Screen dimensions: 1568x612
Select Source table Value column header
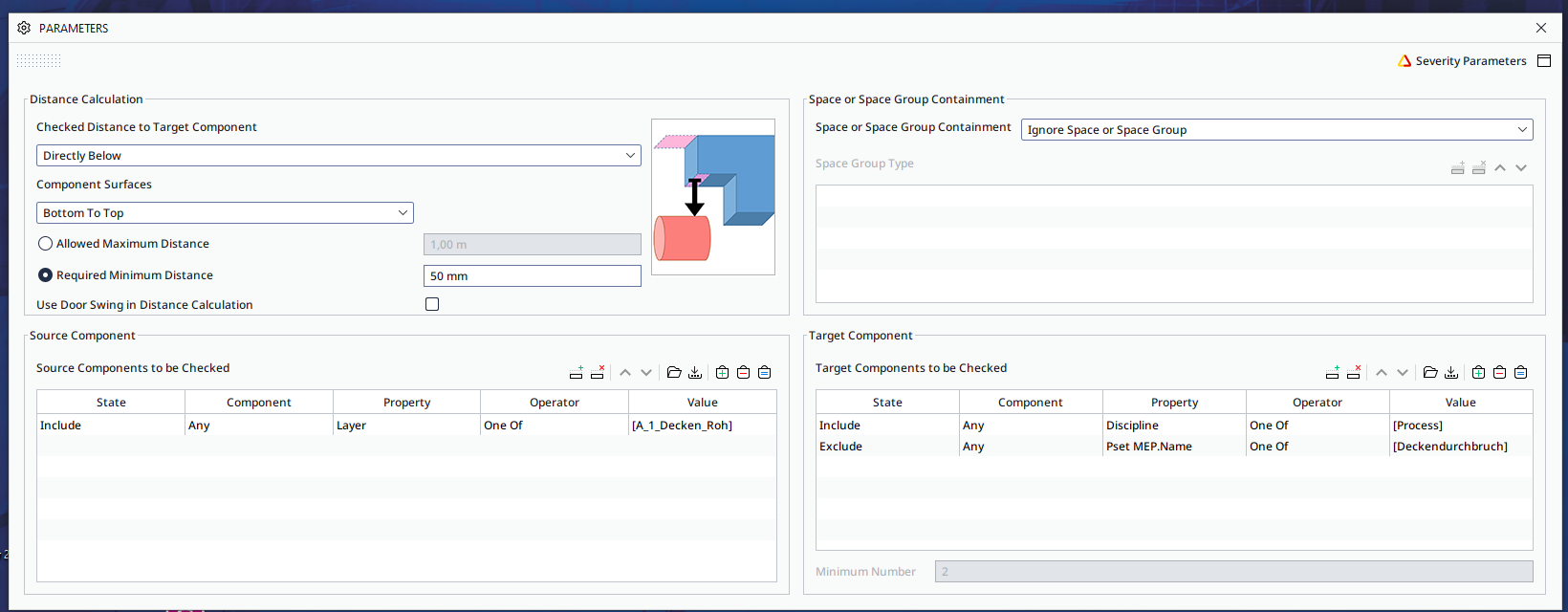tap(703, 402)
